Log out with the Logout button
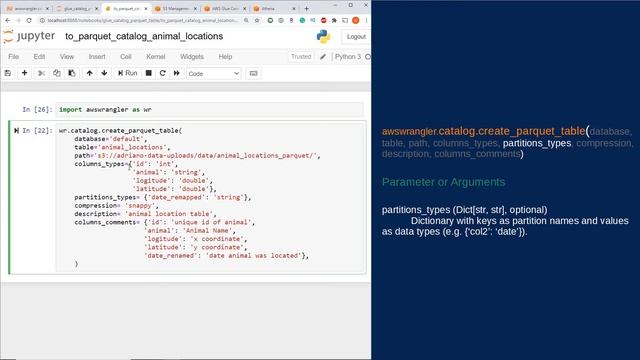The width and height of the screenshot is (640, 360). pyautogui.click(x=356, y=37)
